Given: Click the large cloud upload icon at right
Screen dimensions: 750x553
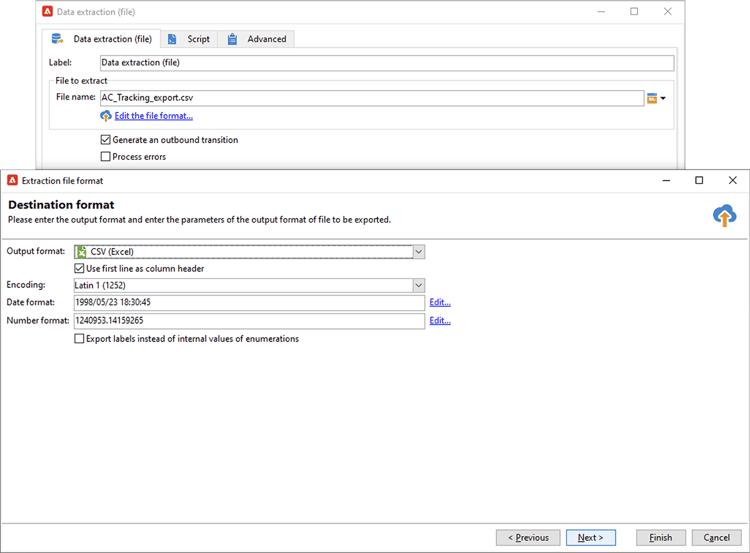Looking at the screenshot, I should coord(725,215).
